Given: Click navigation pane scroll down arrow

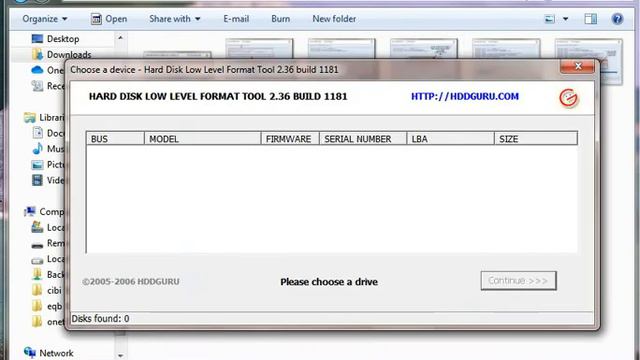Looking at the screenshot, I should click(120, 356).
